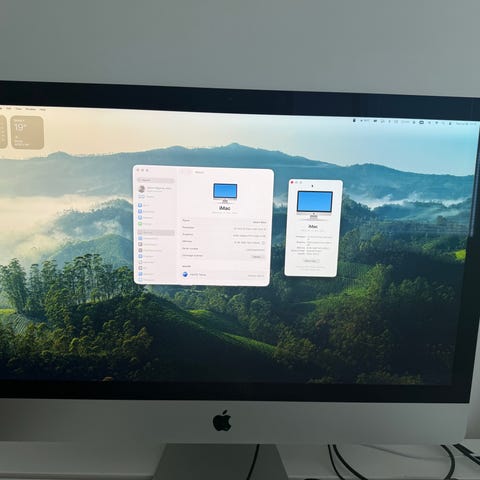This screenshot has height=480, width=480.
Task: Click the info icon beside Memory
Action: [x=263, y=243]
